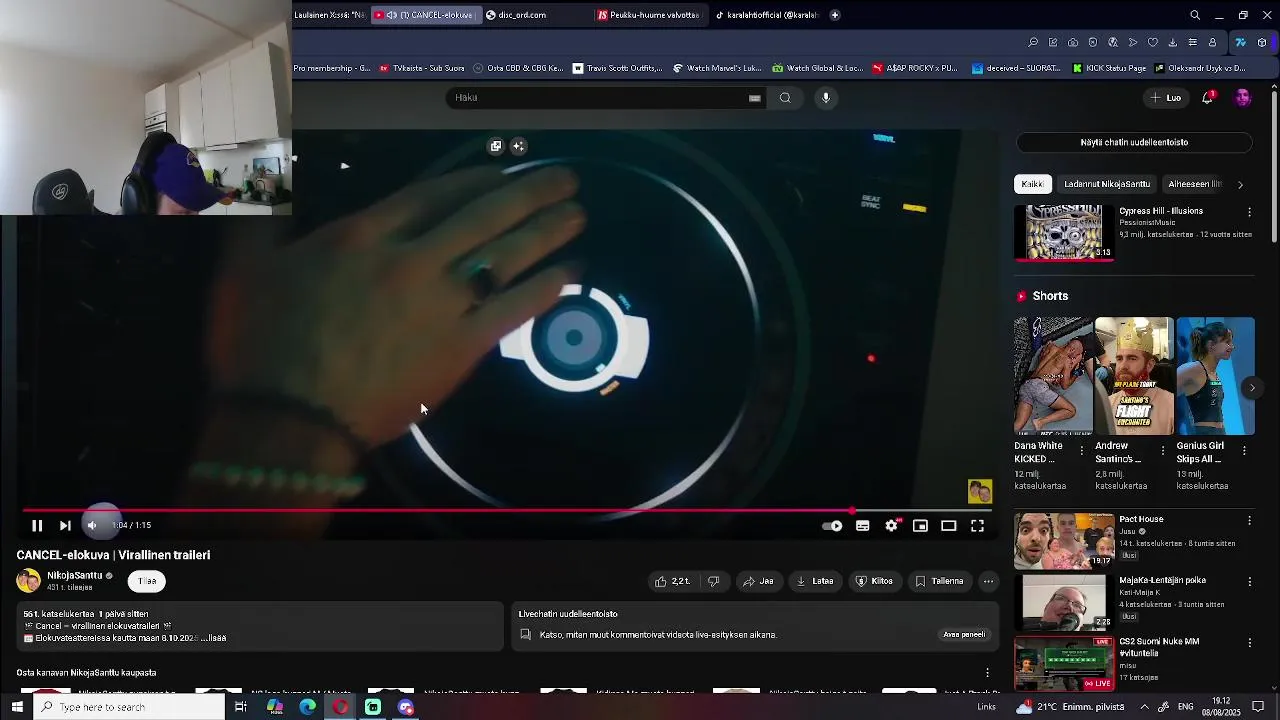This screenshot has width=1280, height=720.
Task: Click the search magnifier button
Action: [x=785, y=98]
